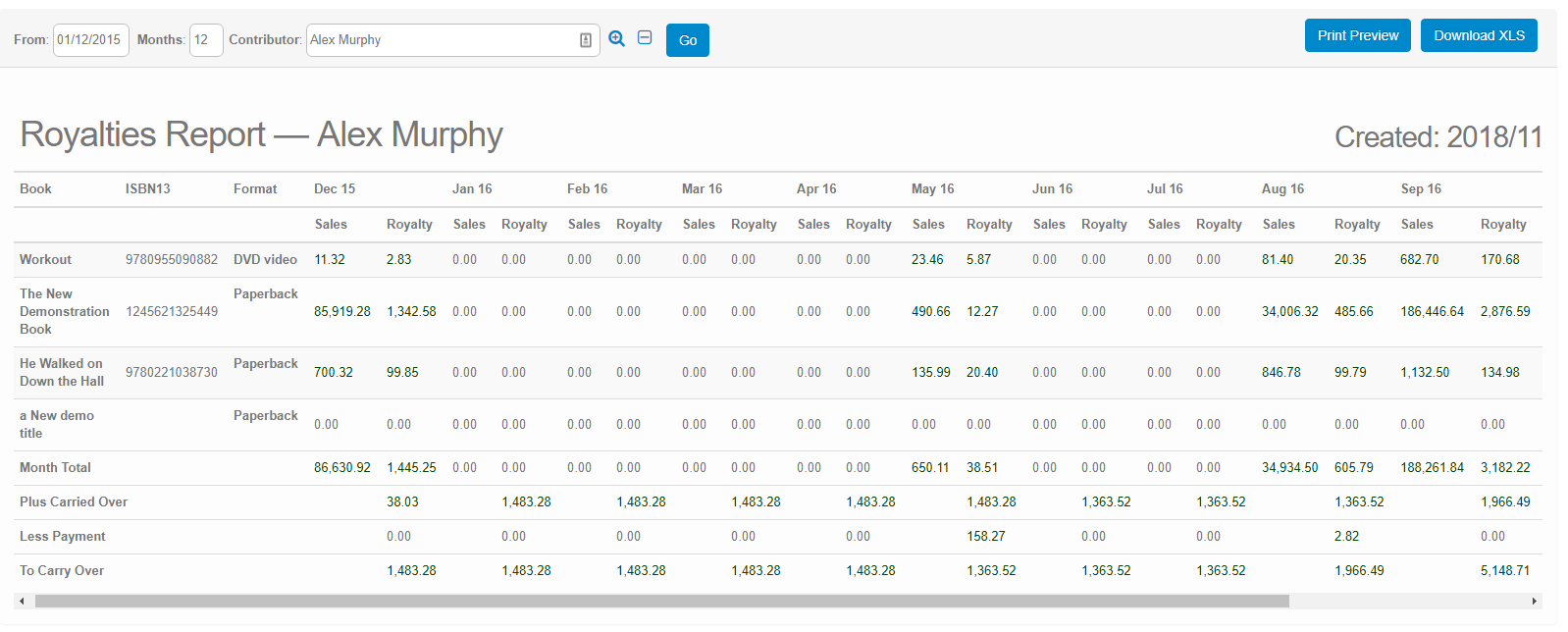This screenshot has width=1568, height=632.
Task: Click into the Contributor field showing Alex Murphy
Action: tap(453, 40)
